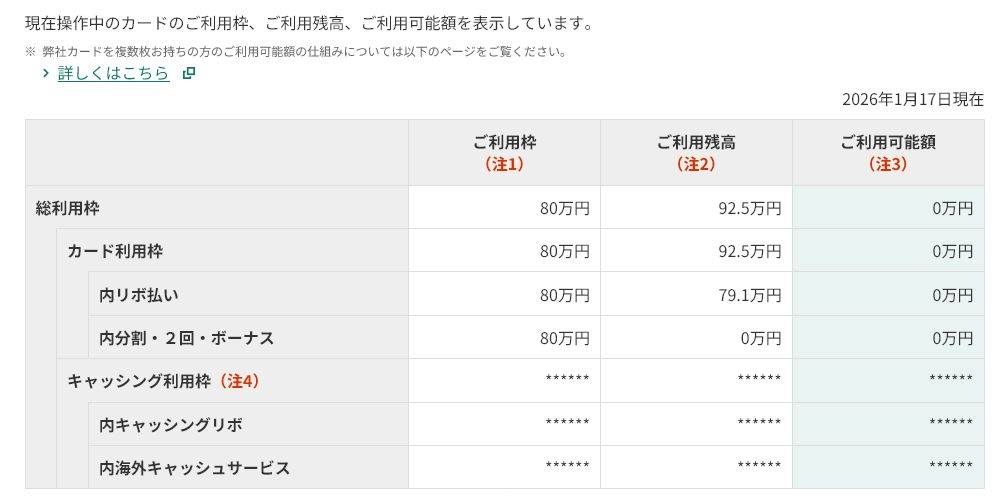Click the red （注2） note marker
The image size is (1000, 501).
coord(696,164)
